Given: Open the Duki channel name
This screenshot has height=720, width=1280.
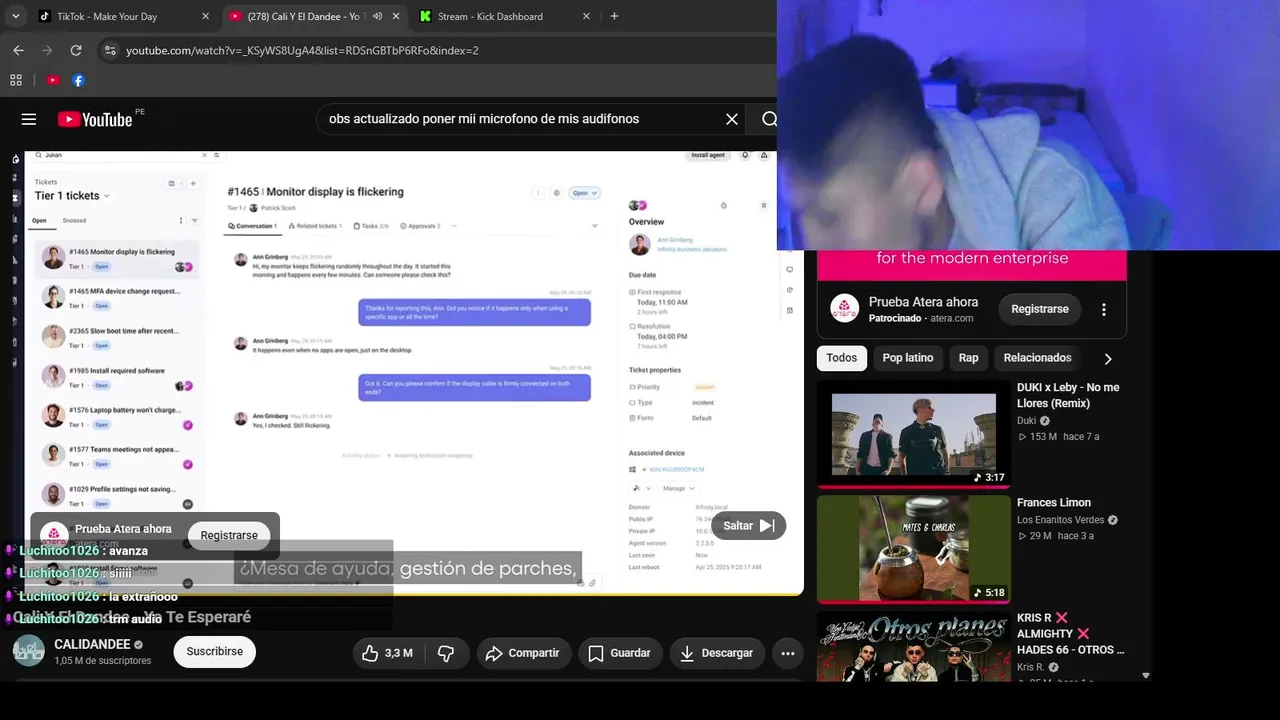Looking at the screenshot, I should pyautogui.click(x=1027, y=421).
